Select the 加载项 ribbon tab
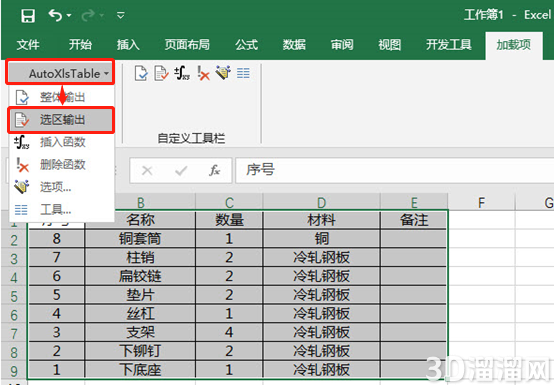This screenshot has width=554, height=385. [514, 45]
